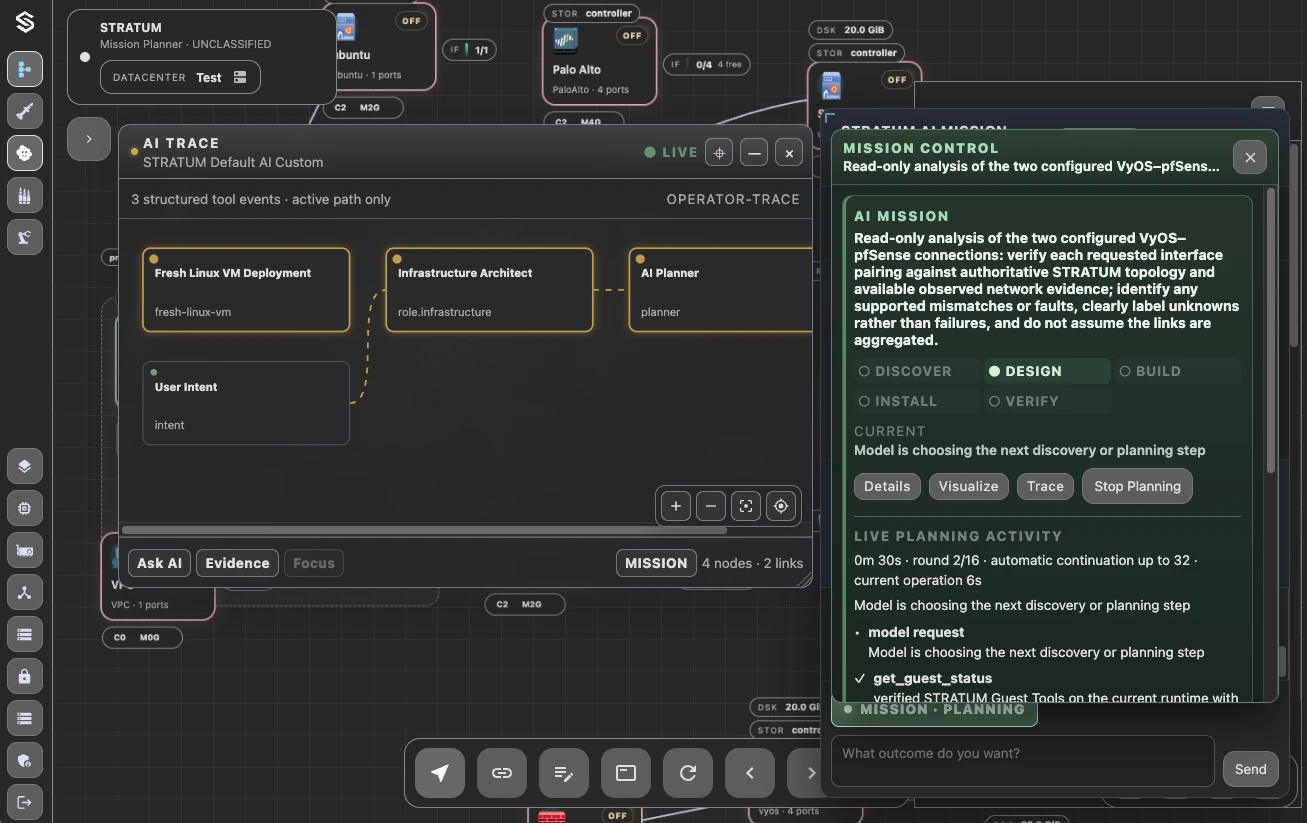Select the Infrastructure Architect trace node
Image resolution: width=1307 pixels, height=823 pixels.
(x=490, y=290)
